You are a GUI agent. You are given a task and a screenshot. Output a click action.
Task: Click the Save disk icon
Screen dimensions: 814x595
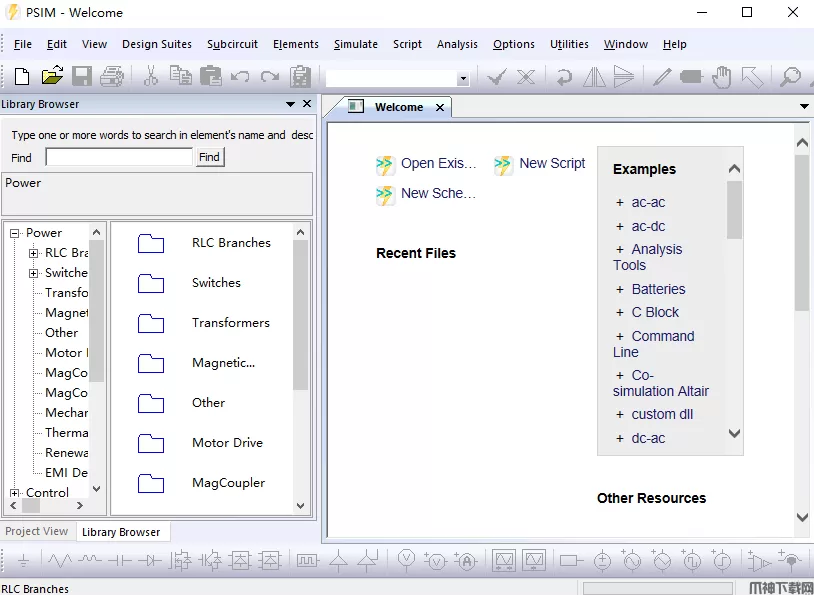pyautogui.click(x=82, y=76)
